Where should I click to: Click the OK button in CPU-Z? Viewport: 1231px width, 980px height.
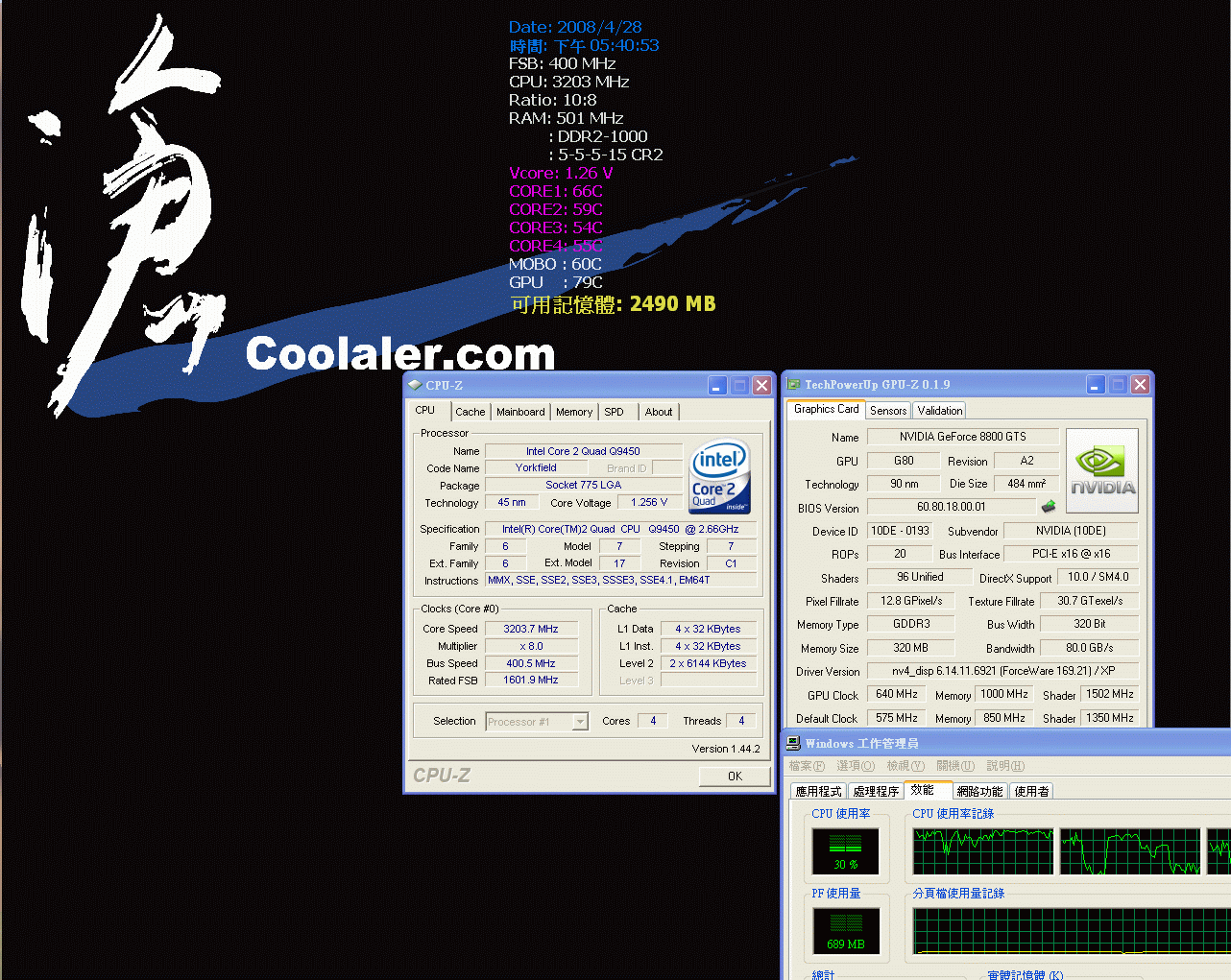[735, 777]
